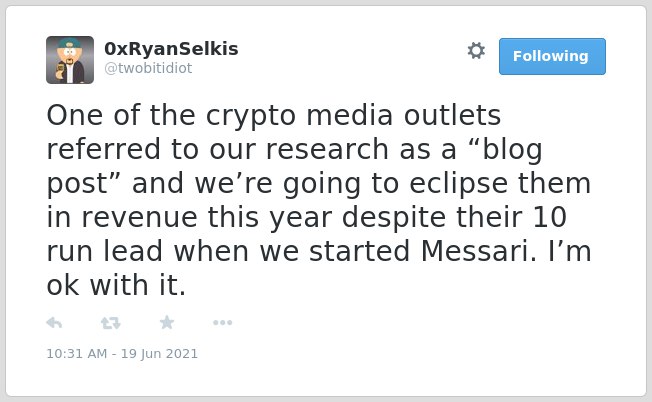Visit the @twobitidiot handle profile
Screen dimensions: 652x402
[148, 68]
